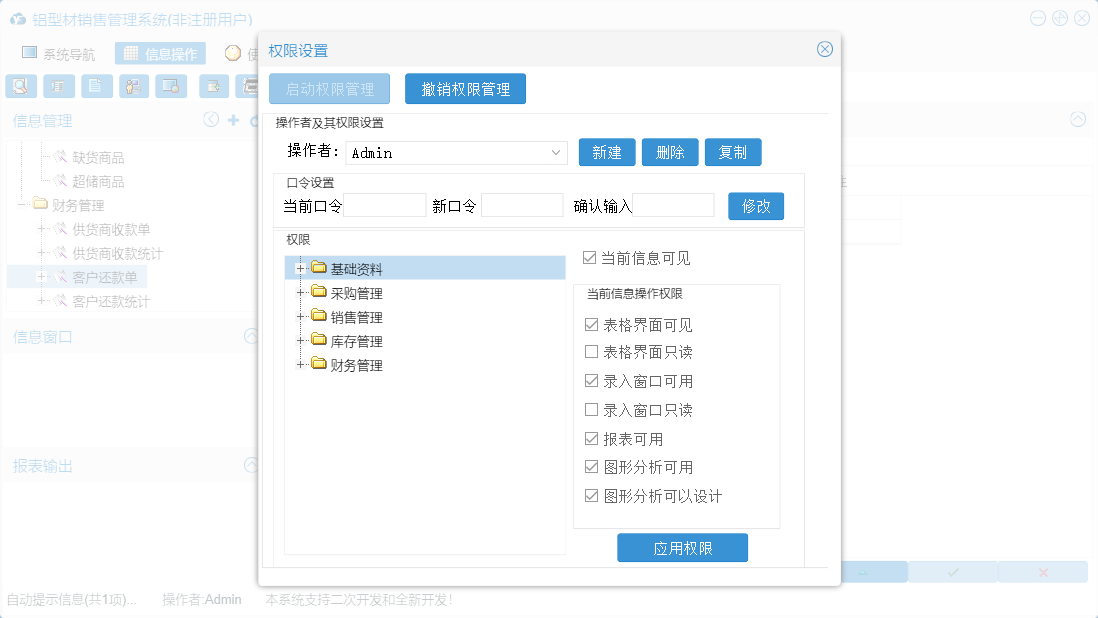Expand the 采购管理 tree node
The image size is (1098, 618).
[299, 293]
